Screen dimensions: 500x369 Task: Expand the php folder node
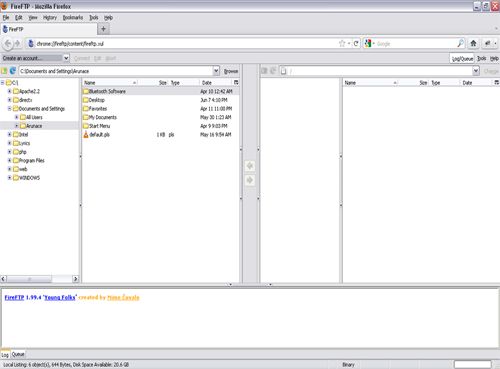pos(10,152)
